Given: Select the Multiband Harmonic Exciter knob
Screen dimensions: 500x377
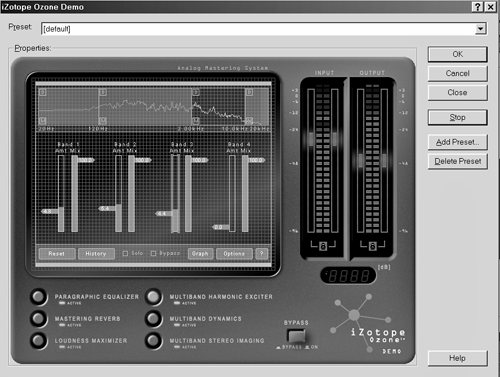Looking at the screenshot, I should click(154, 297).
